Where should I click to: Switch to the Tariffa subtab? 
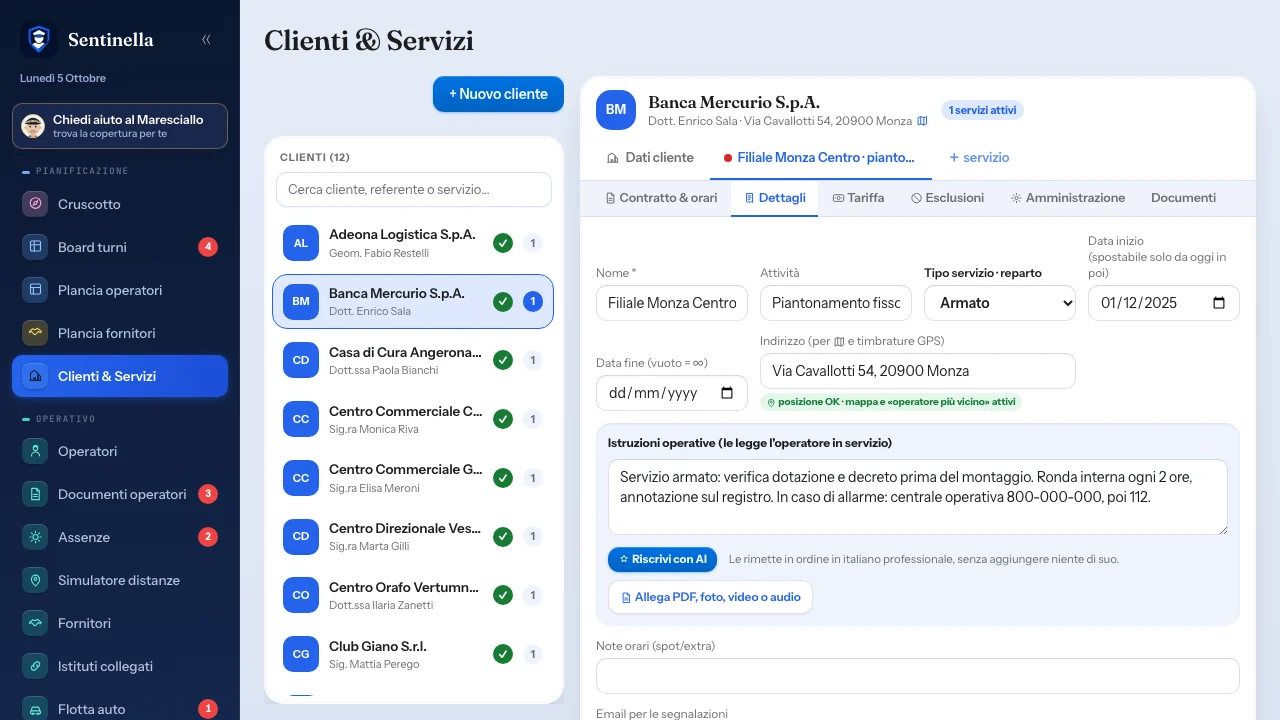(858, 198)
